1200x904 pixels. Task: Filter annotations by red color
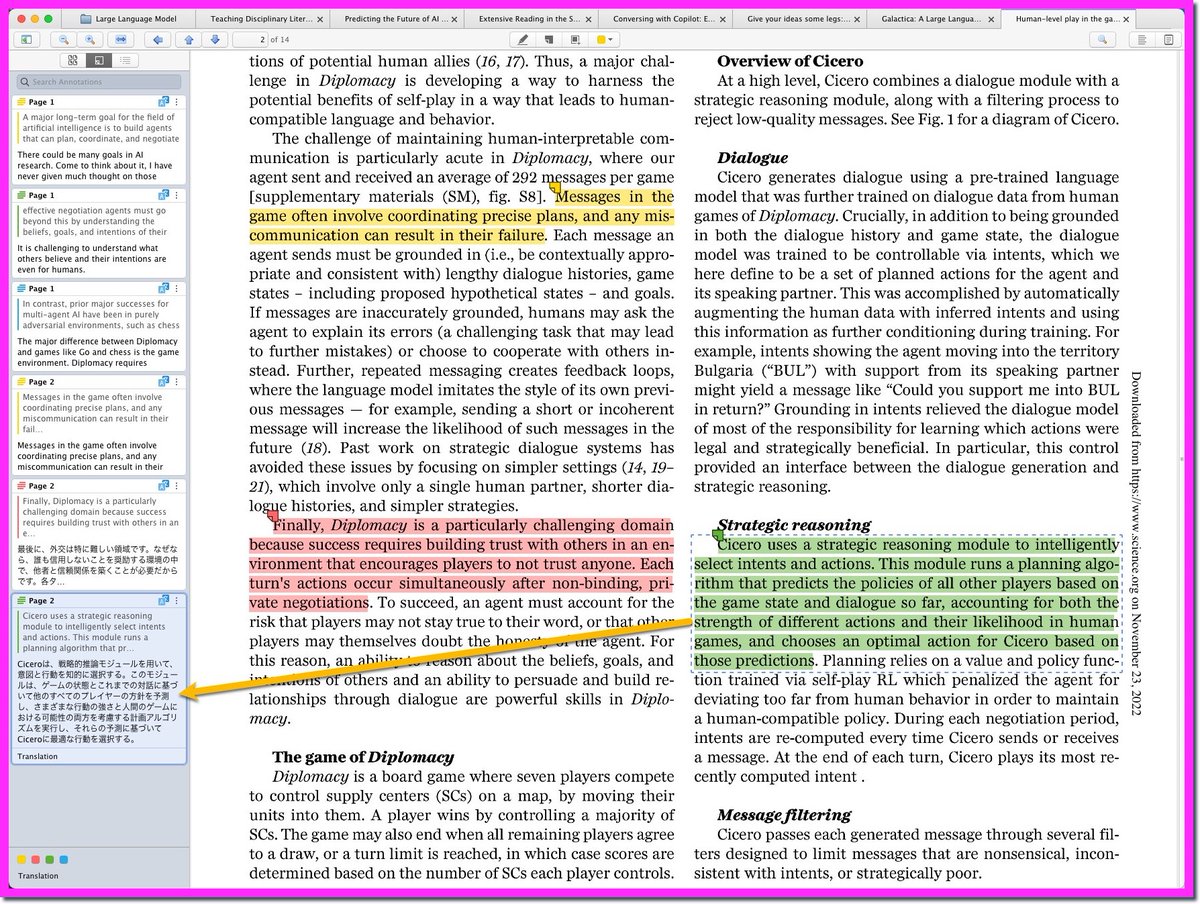coord(36,859)
